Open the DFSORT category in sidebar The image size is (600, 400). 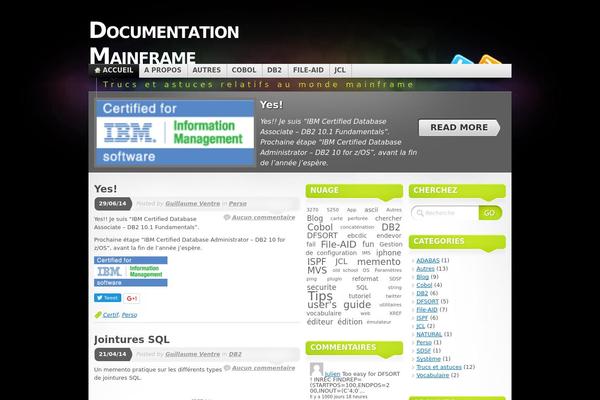tap(427, 301)
